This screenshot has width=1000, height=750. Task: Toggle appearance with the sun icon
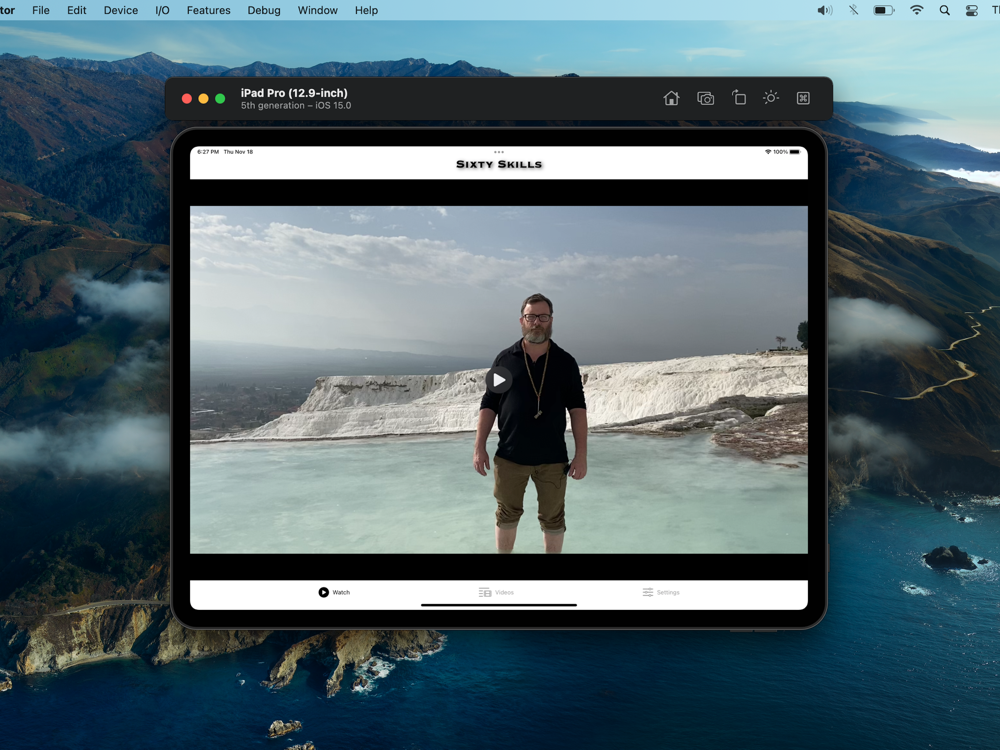point(770,98)
